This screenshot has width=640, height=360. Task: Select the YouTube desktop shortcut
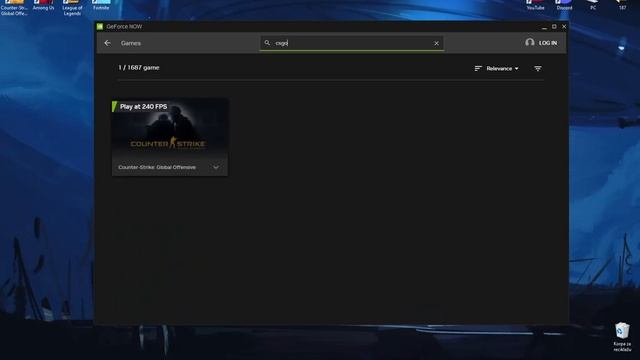(x=535, y=5)
